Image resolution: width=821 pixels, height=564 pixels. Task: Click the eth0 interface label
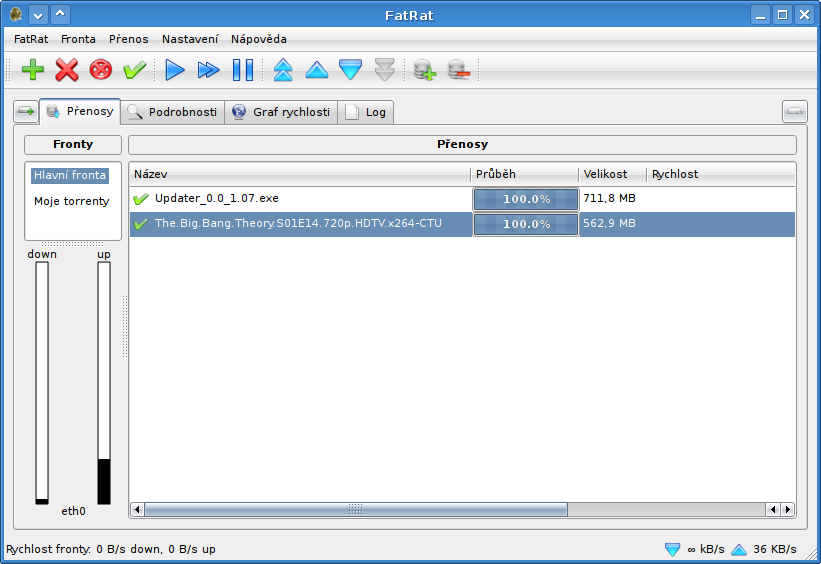click(73, 511)
